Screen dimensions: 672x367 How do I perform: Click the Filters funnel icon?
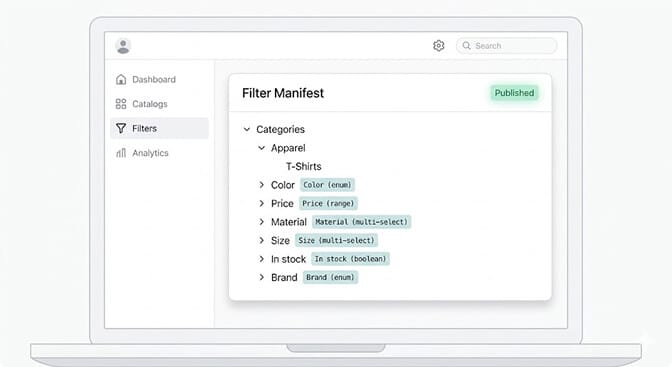click(121, 128)
